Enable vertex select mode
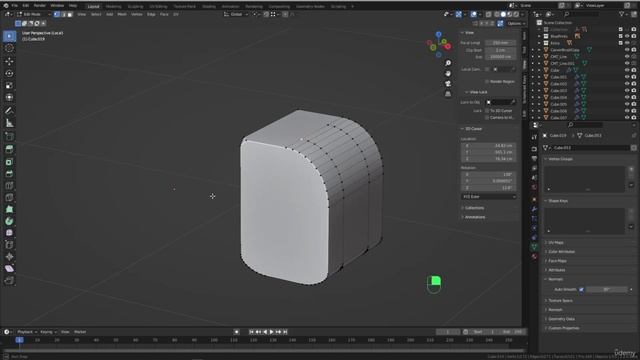 [57, 14]
